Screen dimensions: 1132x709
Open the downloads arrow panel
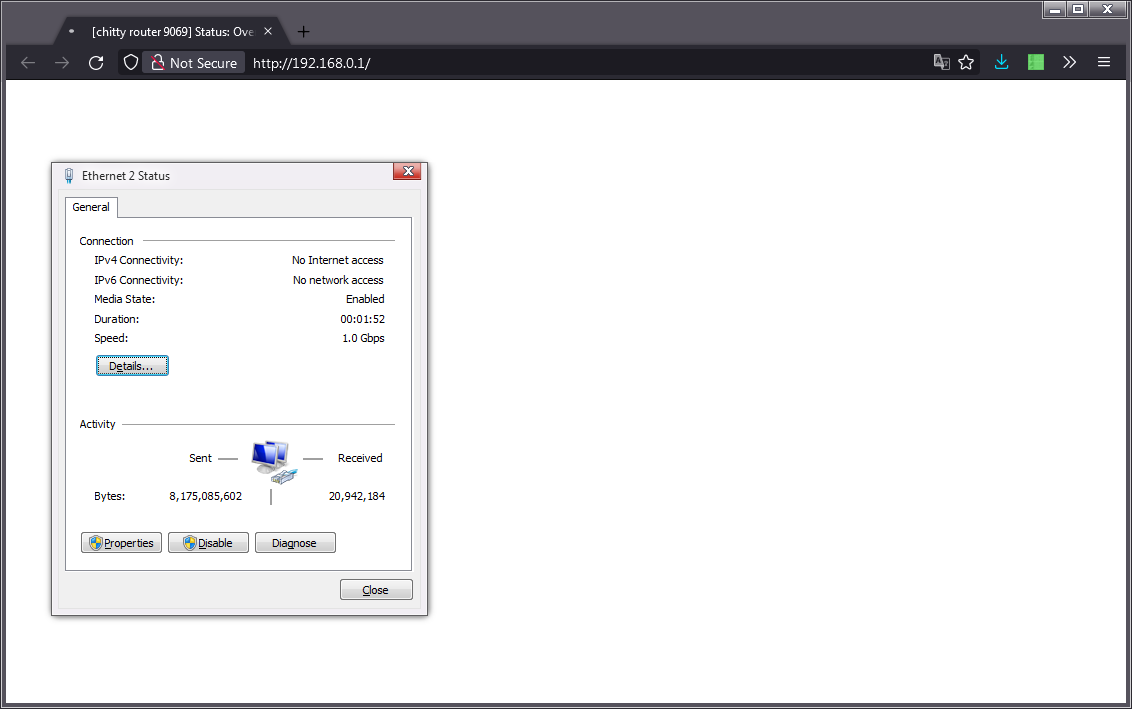1001,62
